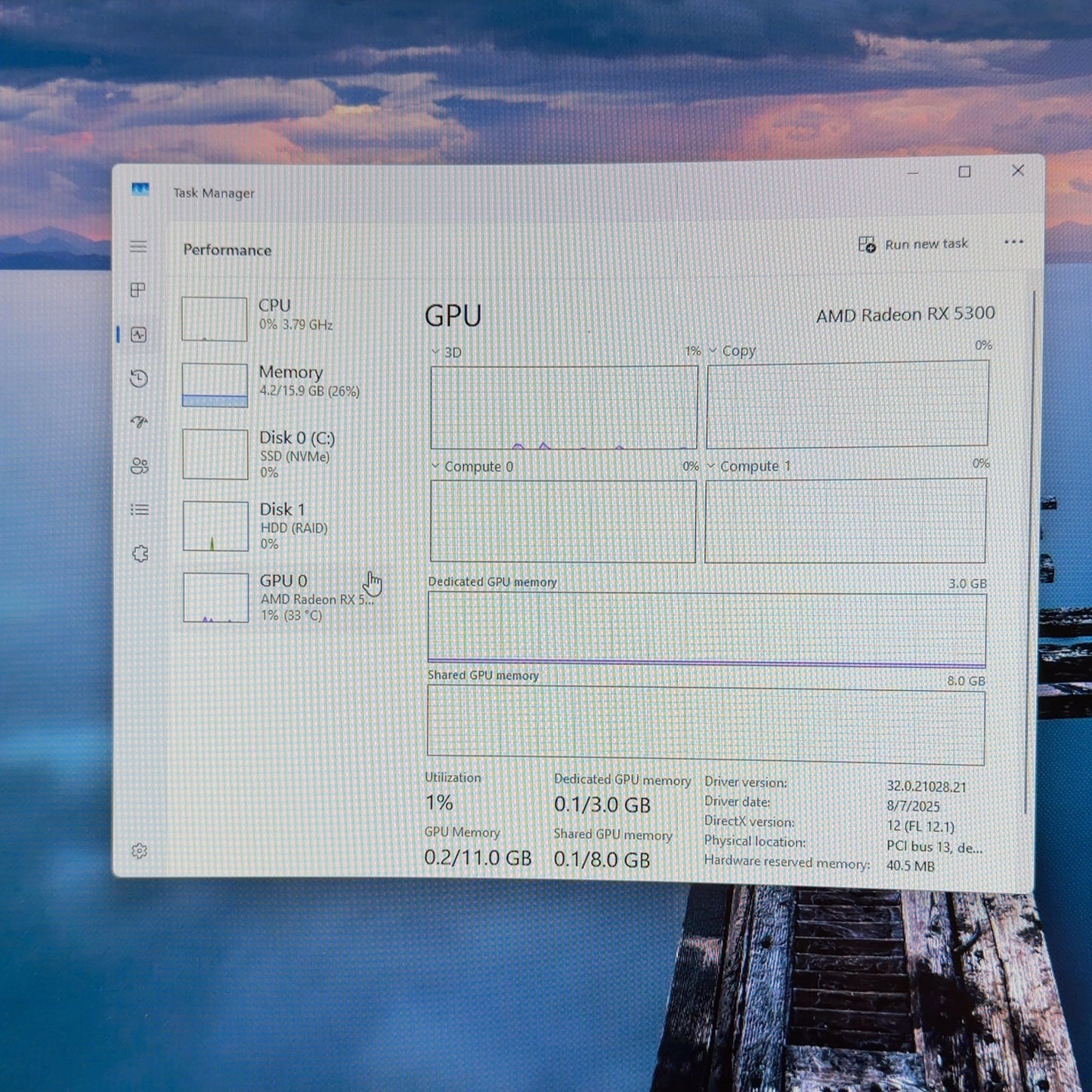
Task: Click the 8.0 GB graph maximum label
Action: pos(967,681)
